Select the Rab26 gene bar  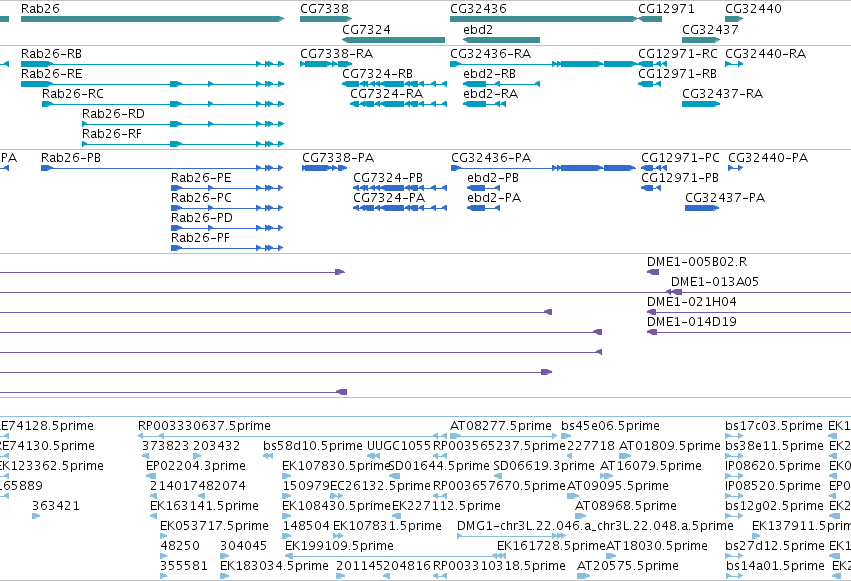[x=153, y=19]
